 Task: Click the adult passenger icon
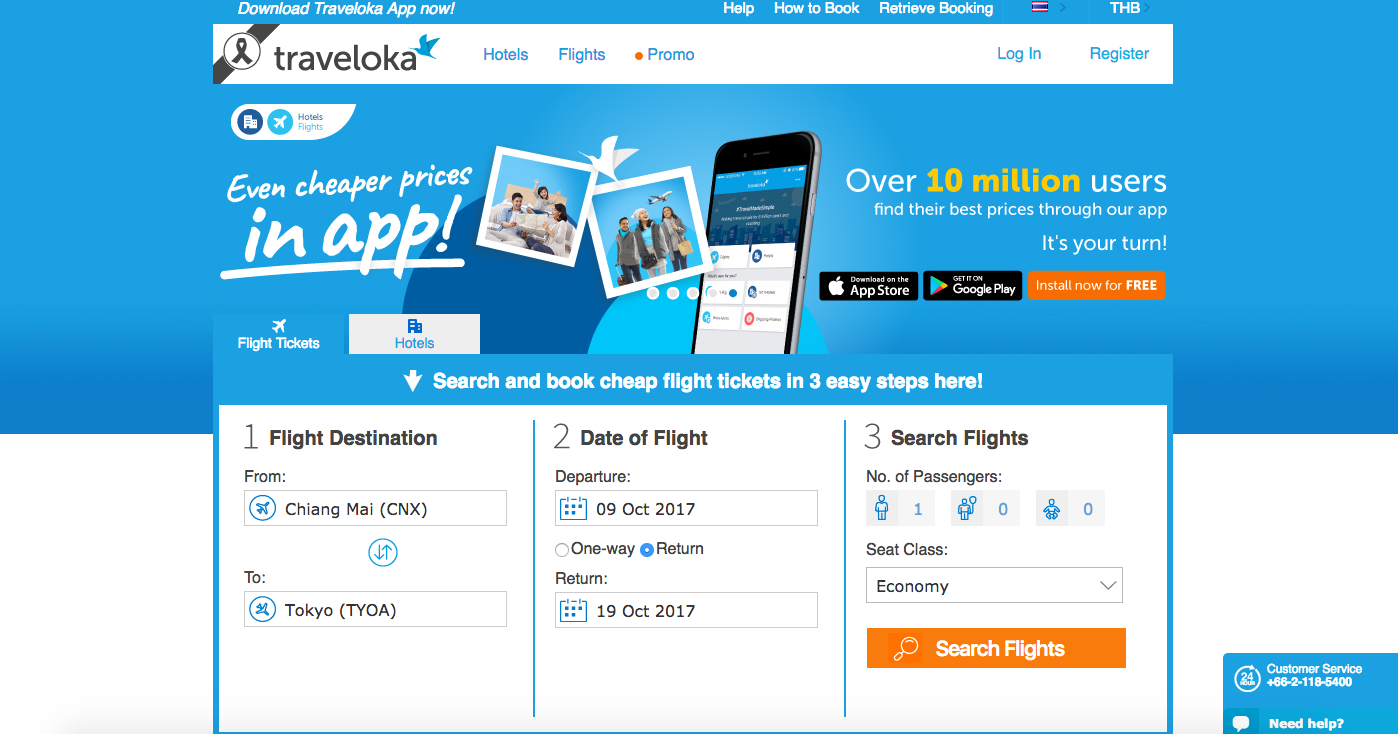pos(882,508)
